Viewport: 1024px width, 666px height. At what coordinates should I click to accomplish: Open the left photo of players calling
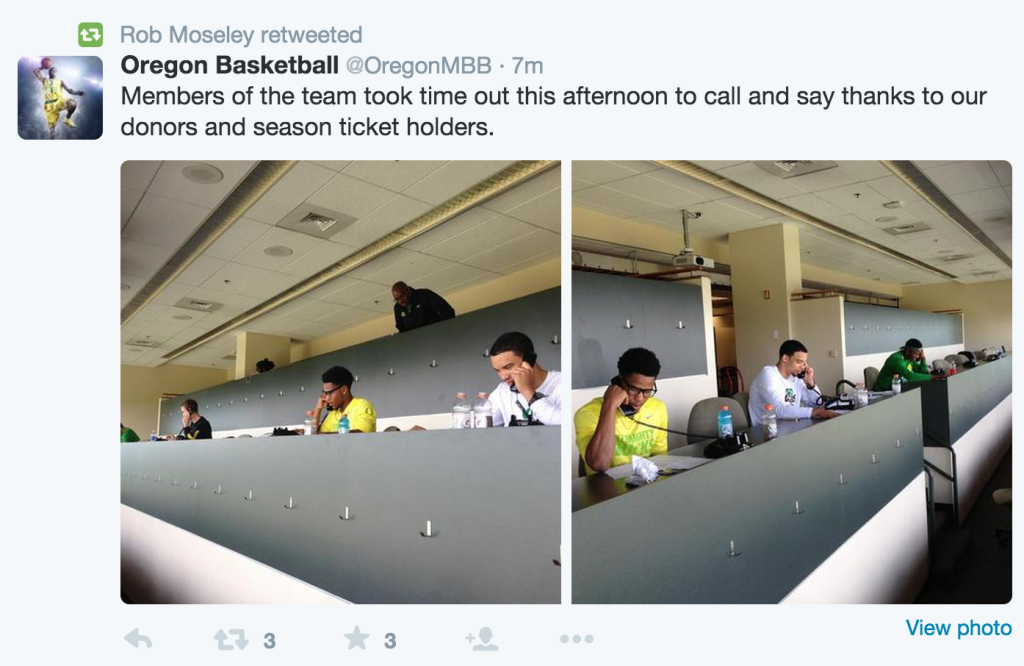pyautogui.click(x=341, y=382)
